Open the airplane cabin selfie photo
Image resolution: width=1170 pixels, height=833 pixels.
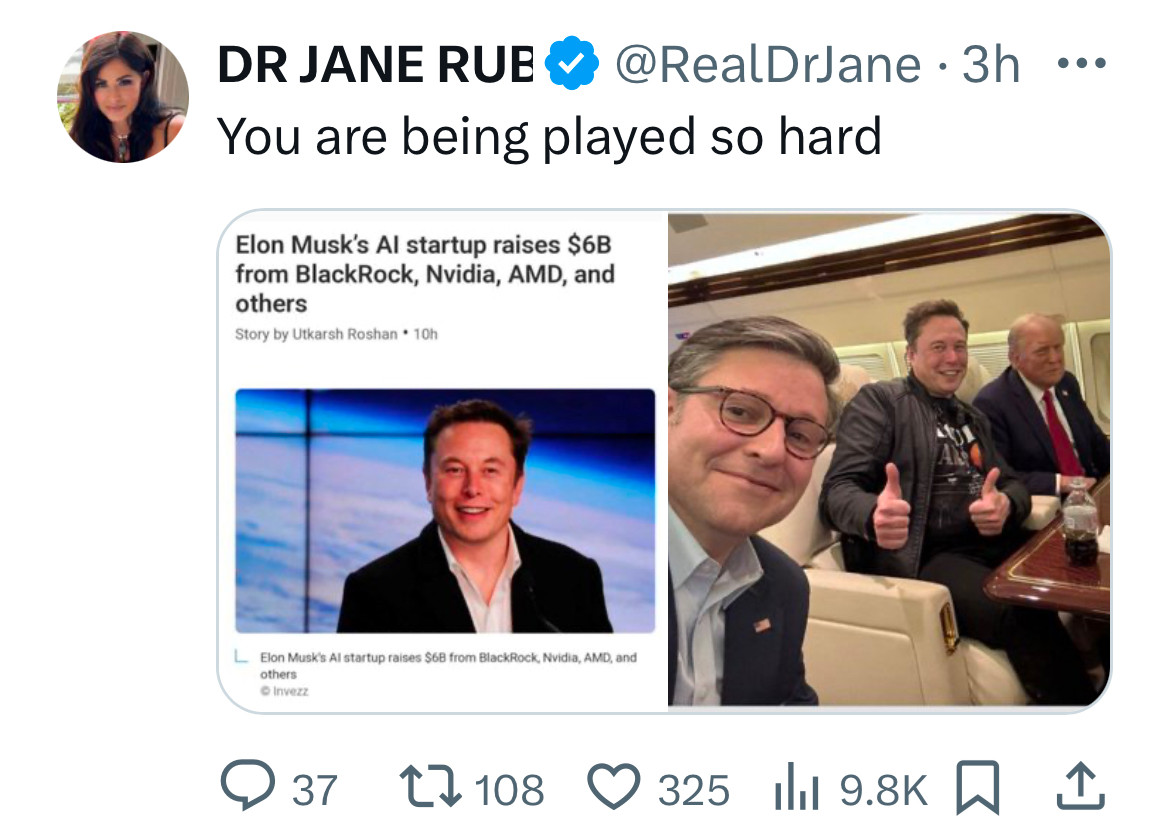coord(889,461)
